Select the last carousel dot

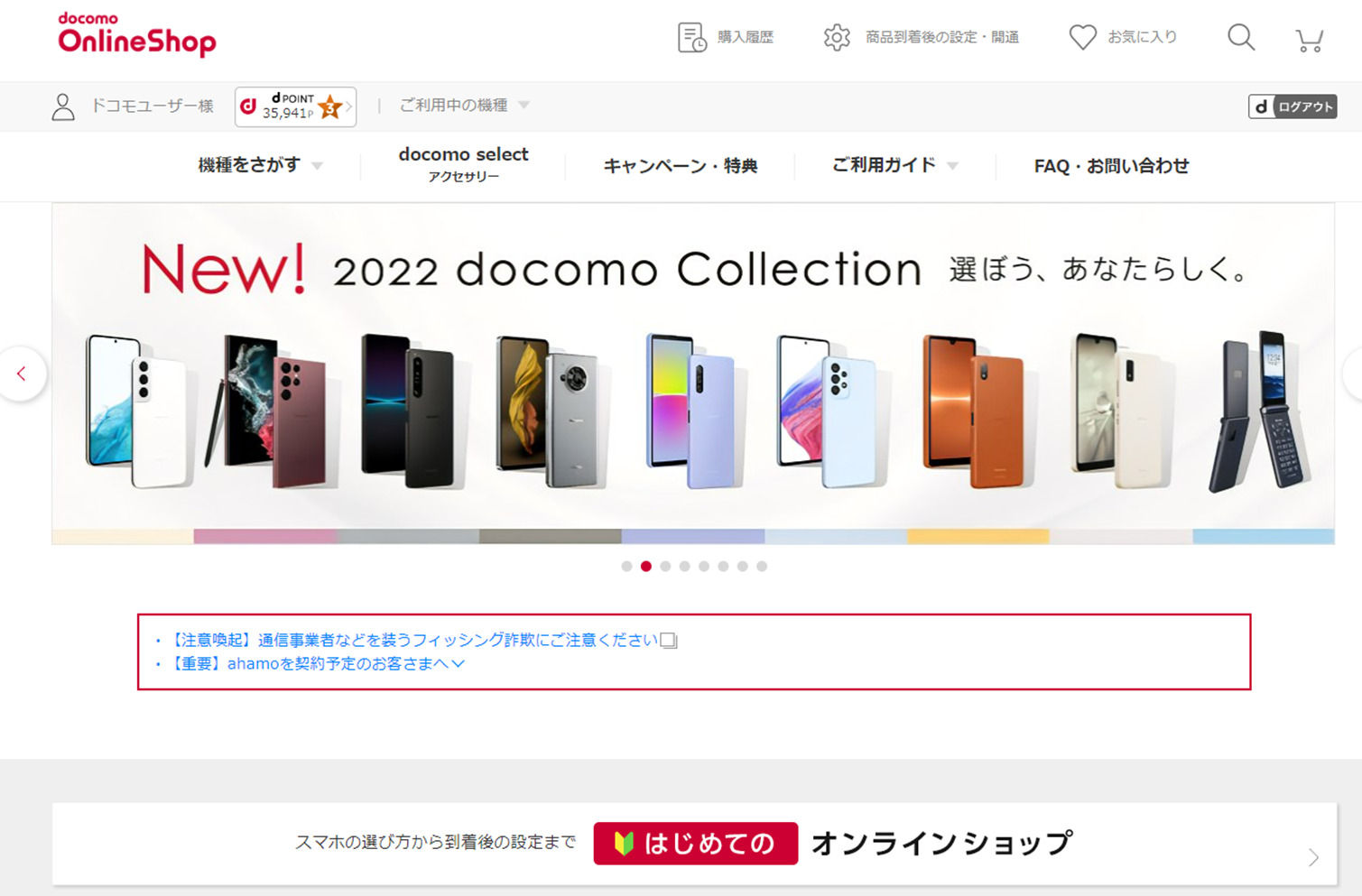click(x=762, y=567)
